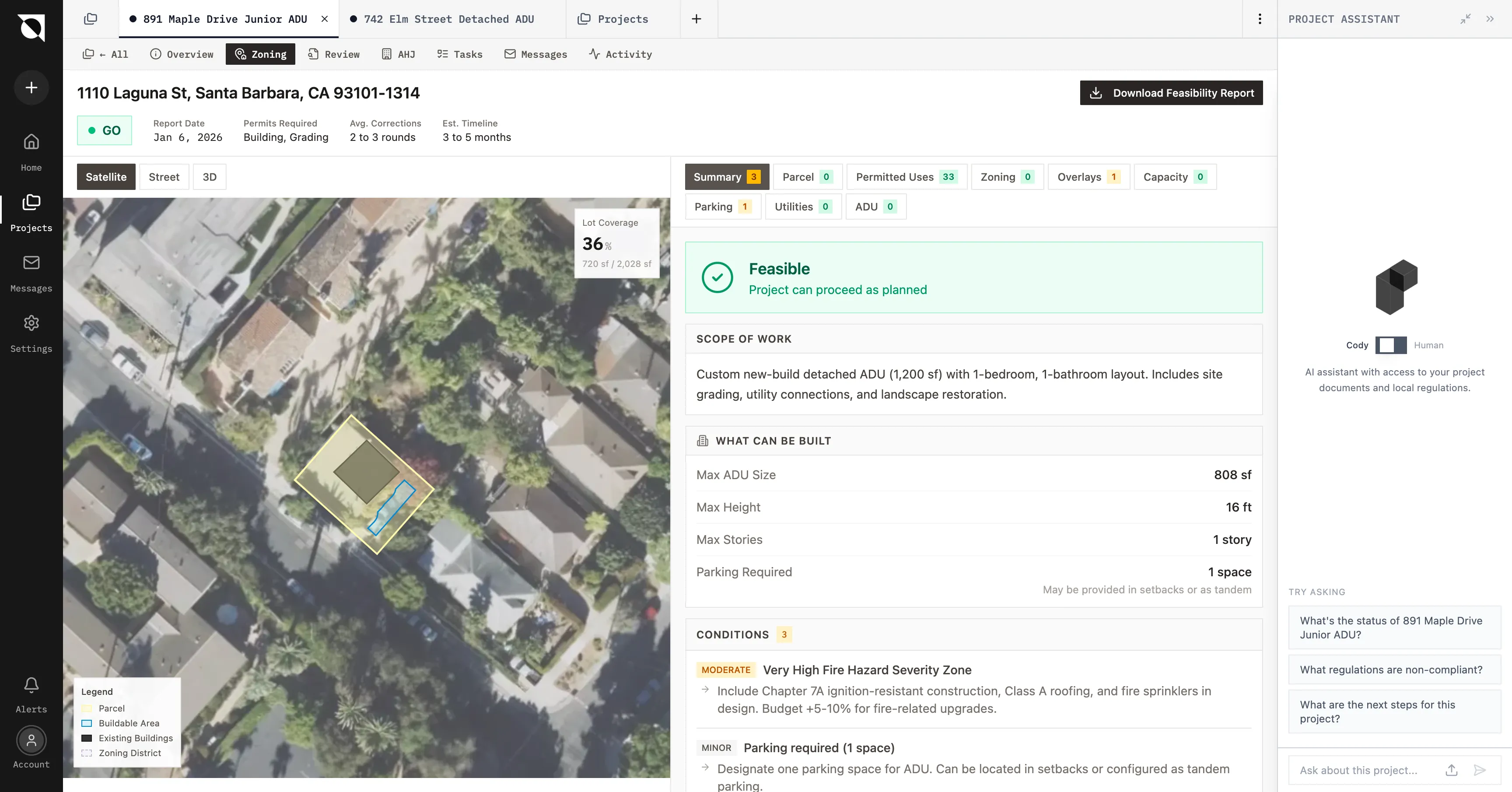Open Settings gear in sidebar
This screenshot has height=792, width=1512.
point(31,323)
